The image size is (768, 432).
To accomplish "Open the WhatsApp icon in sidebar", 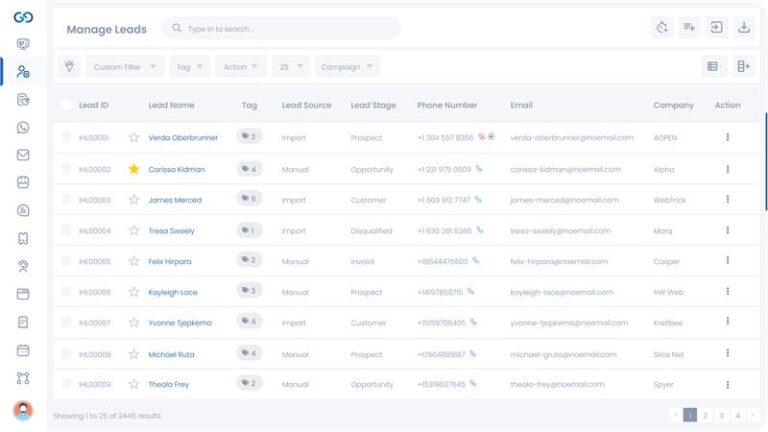I will (23, 128).
